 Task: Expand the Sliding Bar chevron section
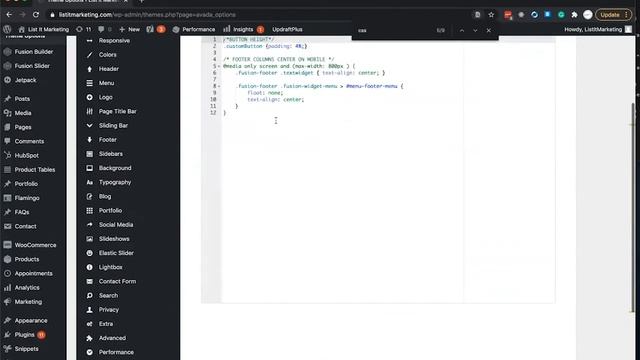click(113, 125)
